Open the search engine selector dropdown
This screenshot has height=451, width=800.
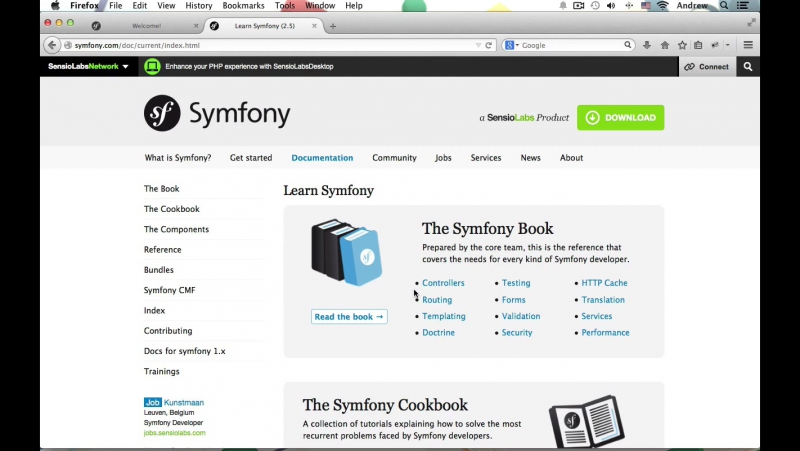pos(512,45)
